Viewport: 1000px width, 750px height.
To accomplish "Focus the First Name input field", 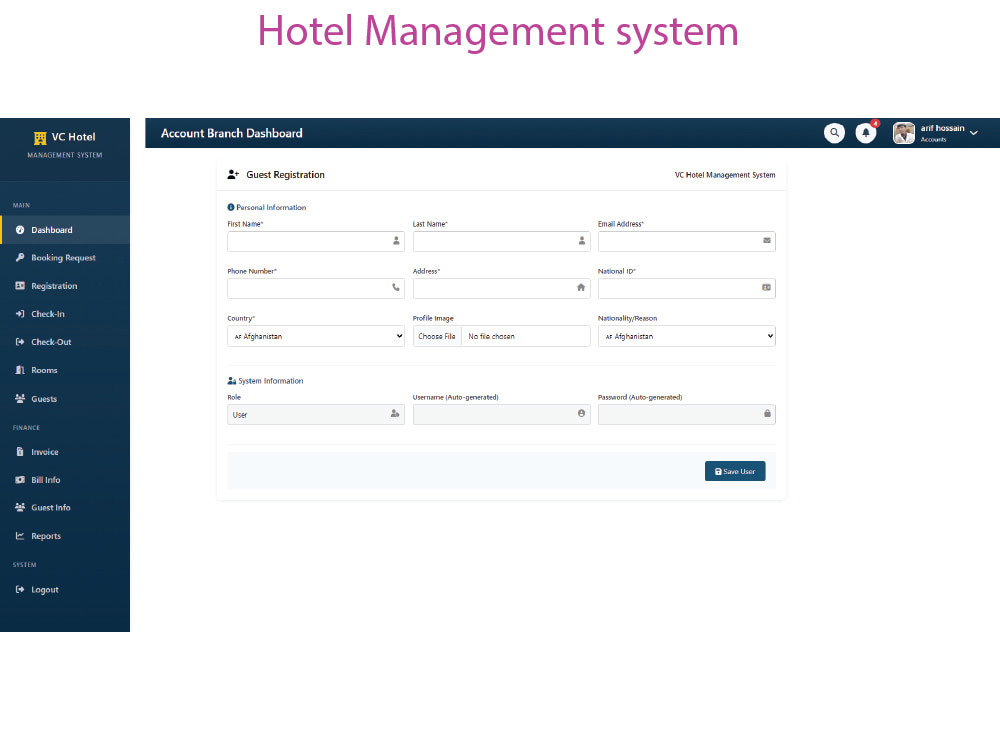I will 316,241.
